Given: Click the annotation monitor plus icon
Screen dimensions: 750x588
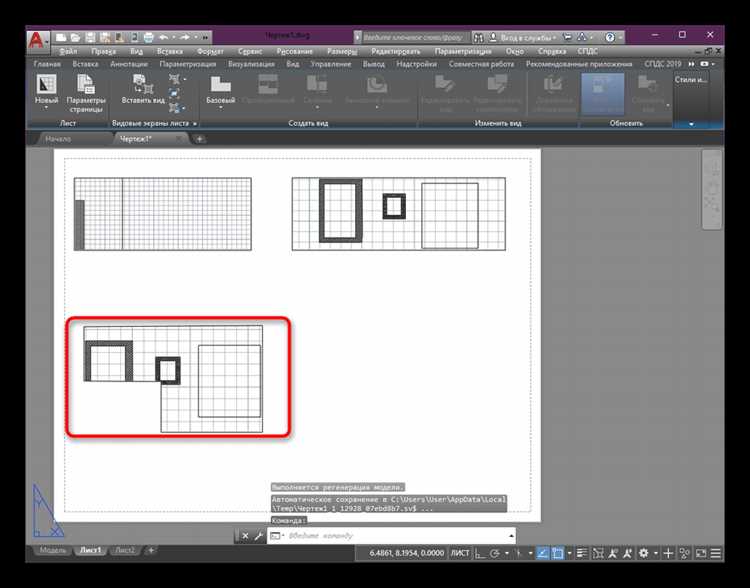Looking at the screenshot, I should (668, 554).
